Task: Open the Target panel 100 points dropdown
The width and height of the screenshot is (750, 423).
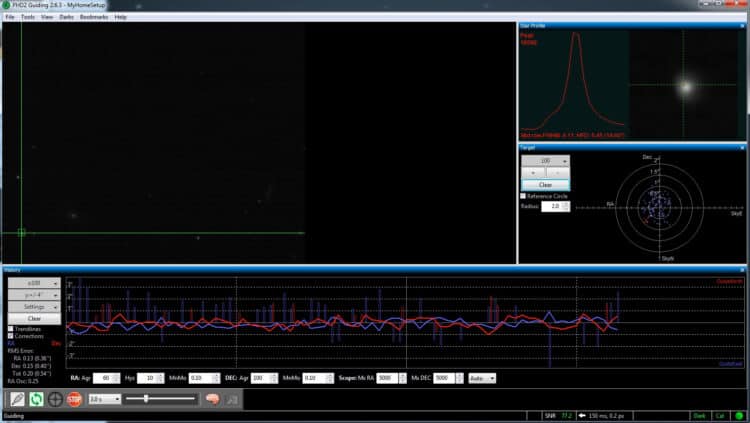Action: click(x=545, y=161)
